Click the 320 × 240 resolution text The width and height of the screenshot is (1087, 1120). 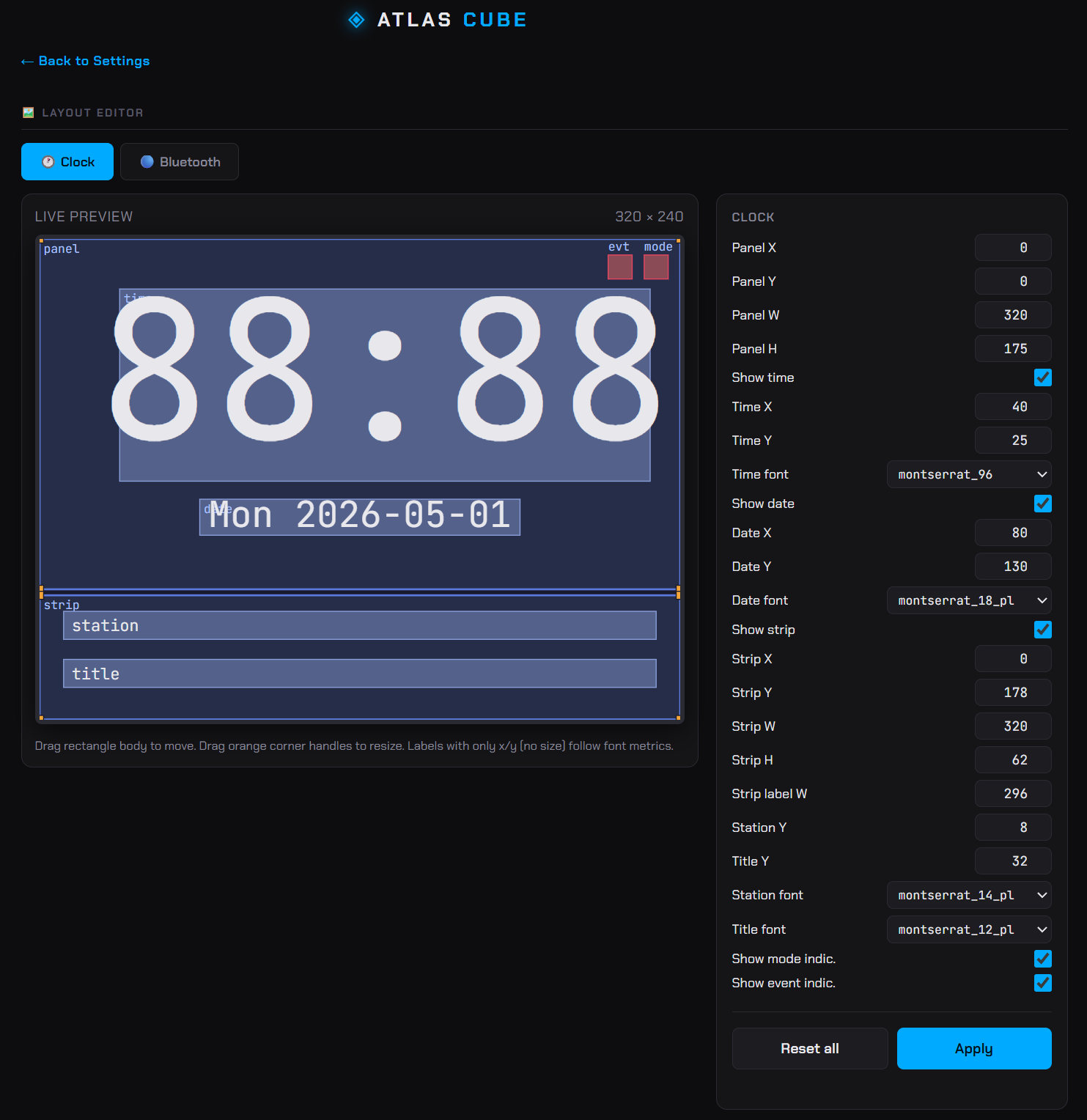click(649, 216)
